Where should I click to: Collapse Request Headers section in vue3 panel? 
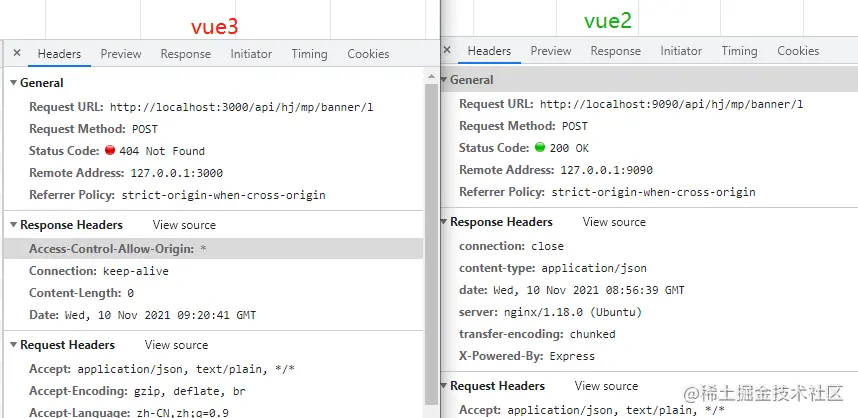(x=14, y=345)
